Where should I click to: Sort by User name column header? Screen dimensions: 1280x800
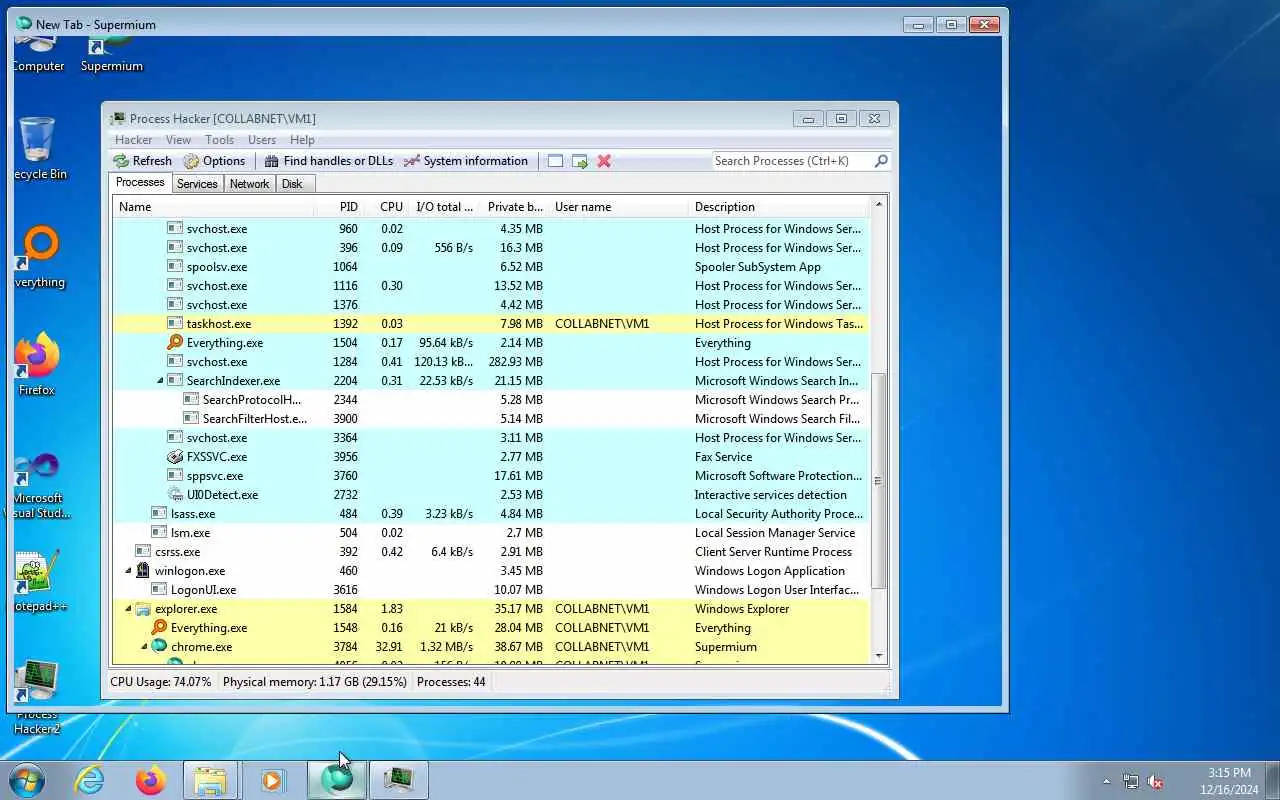pos(618,207)
